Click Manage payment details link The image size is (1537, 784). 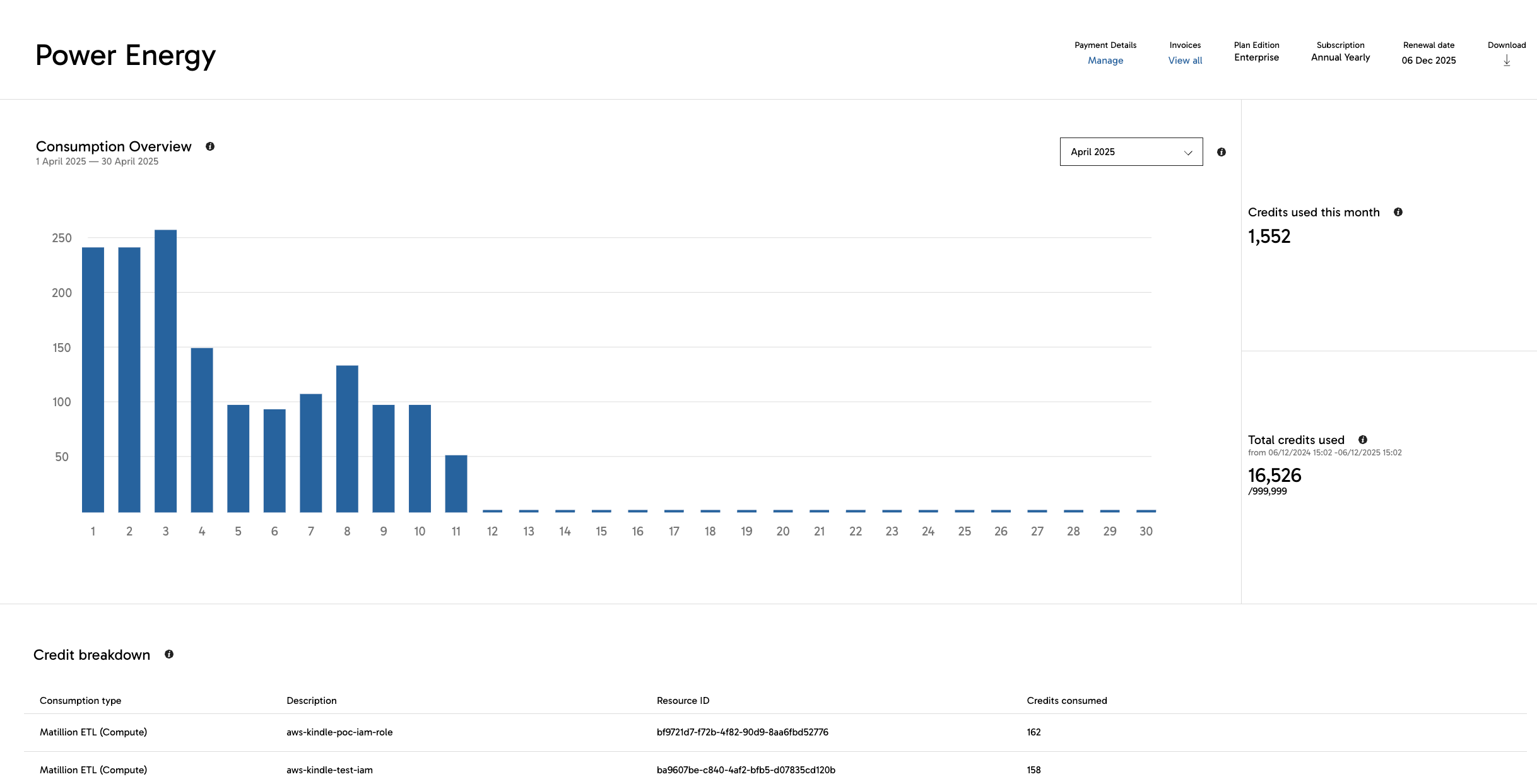coord(1105,61)
